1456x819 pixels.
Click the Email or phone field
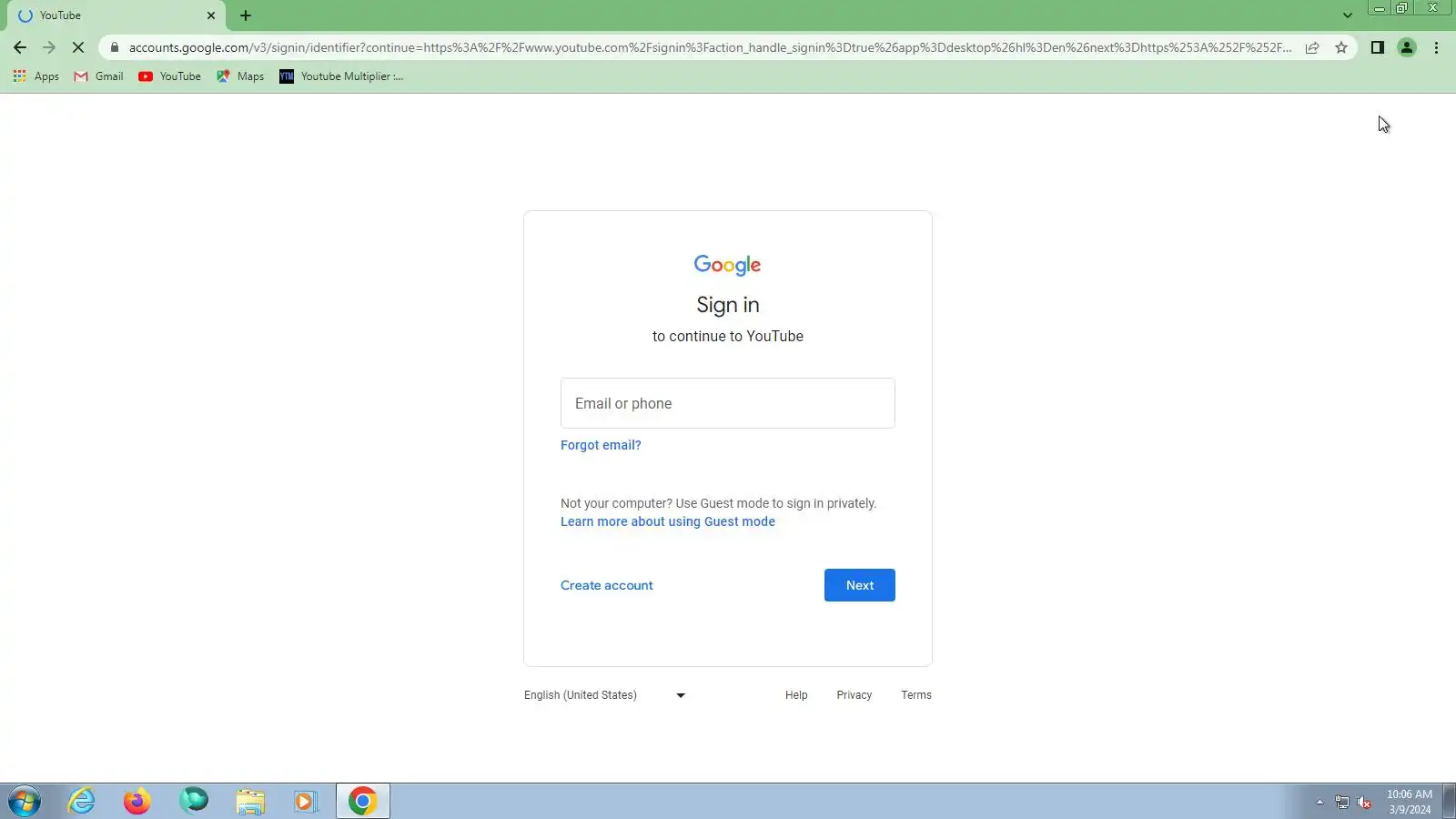[728, 403]
